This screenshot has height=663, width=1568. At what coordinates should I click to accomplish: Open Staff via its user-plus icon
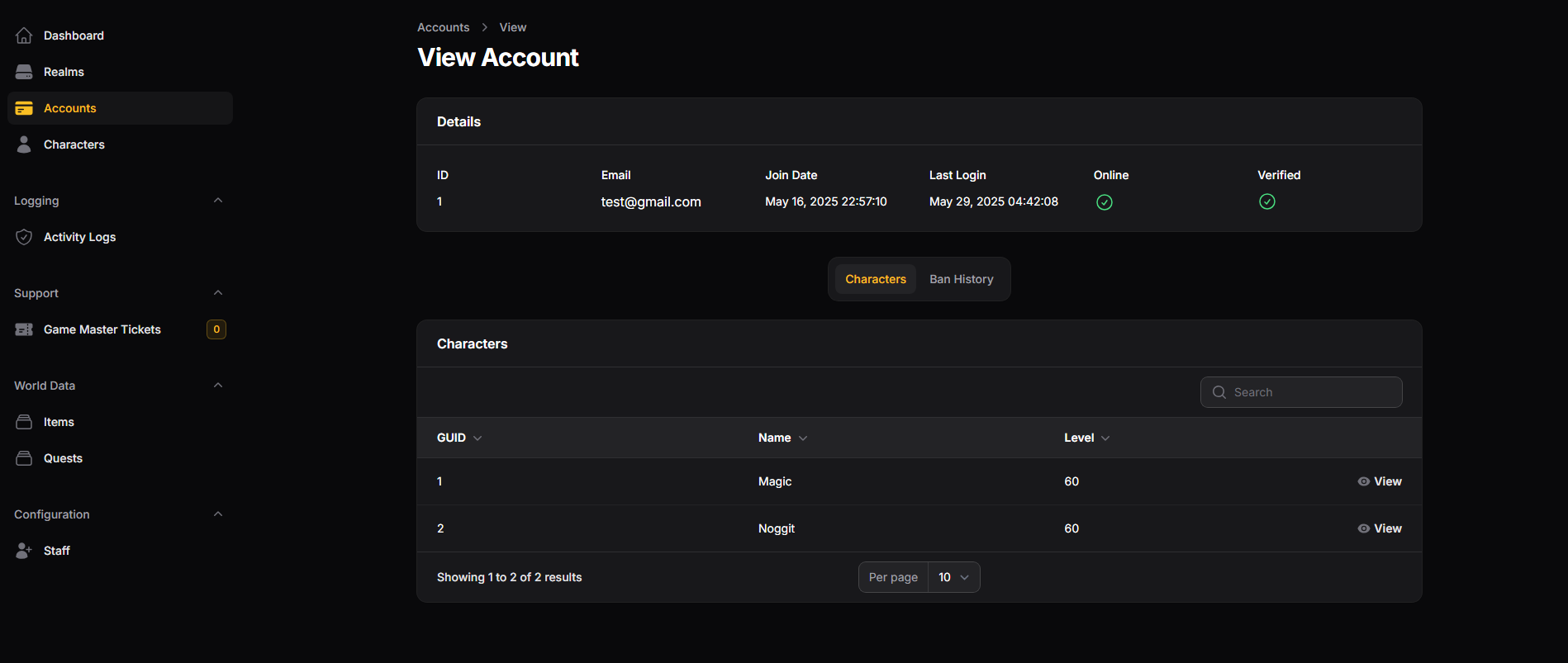tap(24, 551)
